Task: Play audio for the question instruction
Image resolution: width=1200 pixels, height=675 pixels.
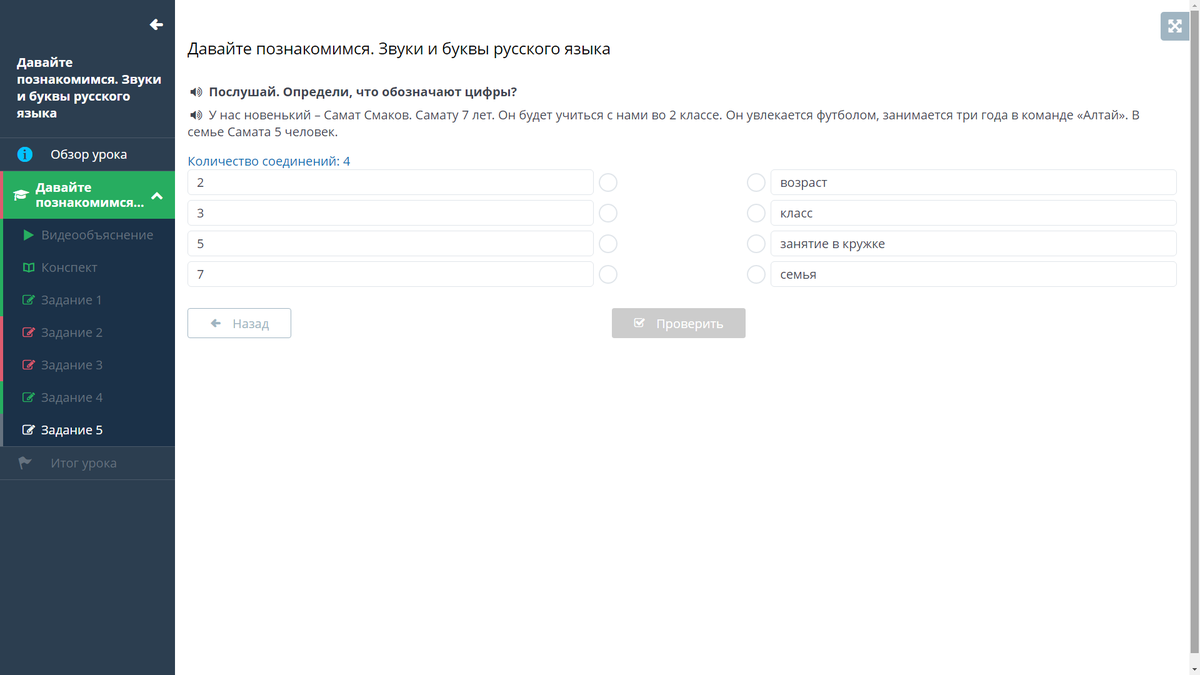Action: coord(194,92)
